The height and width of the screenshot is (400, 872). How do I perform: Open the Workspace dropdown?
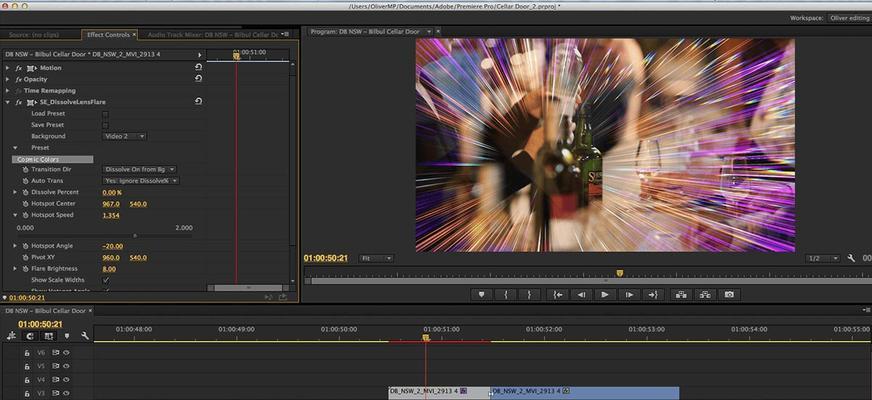849,18
